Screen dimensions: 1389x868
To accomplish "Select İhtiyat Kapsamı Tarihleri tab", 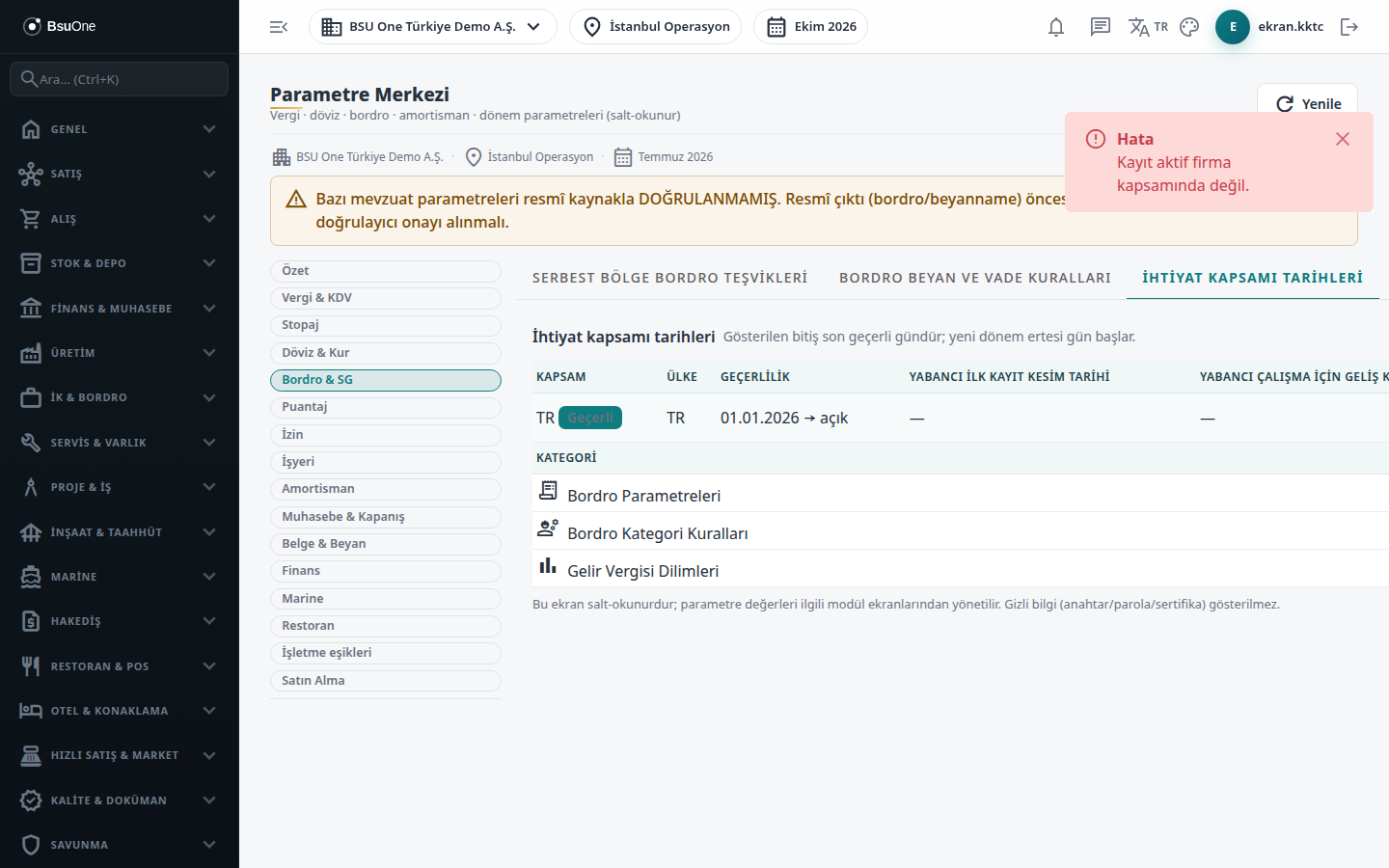I will (1253, 278).
